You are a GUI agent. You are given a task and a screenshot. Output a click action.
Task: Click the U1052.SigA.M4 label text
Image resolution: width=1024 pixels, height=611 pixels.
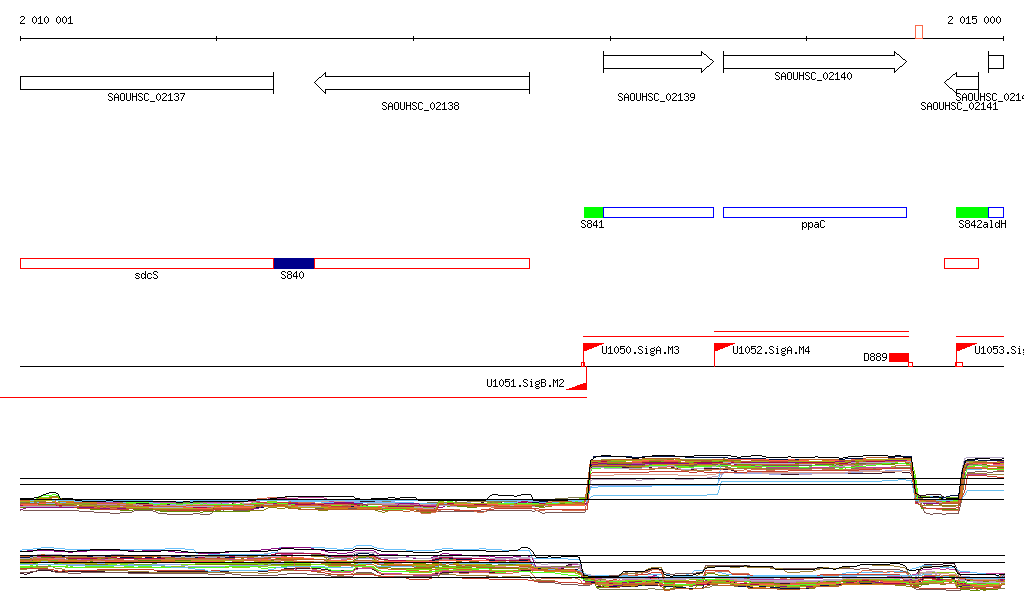pyautogui.click(x=771, y=351)
